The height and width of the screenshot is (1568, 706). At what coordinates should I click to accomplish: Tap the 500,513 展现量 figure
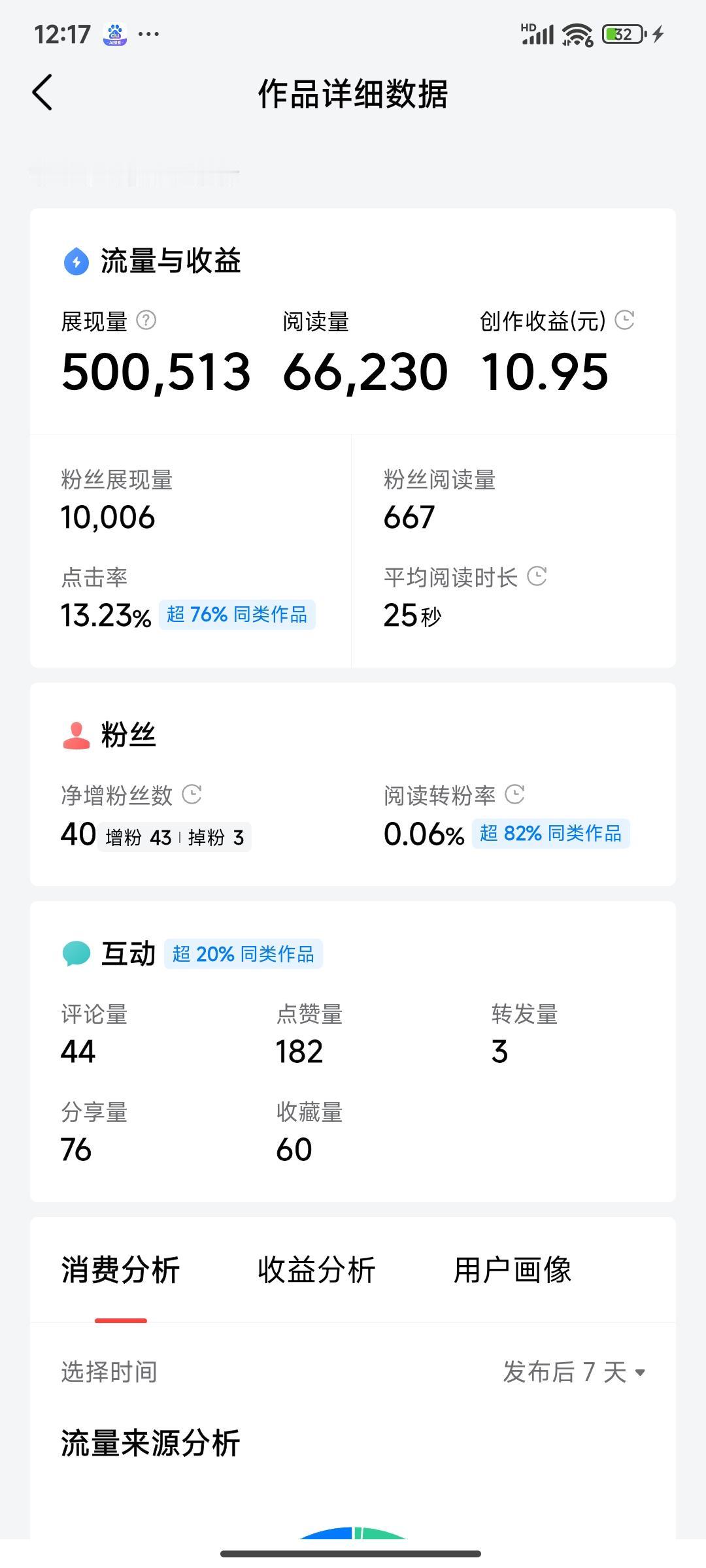156,372
